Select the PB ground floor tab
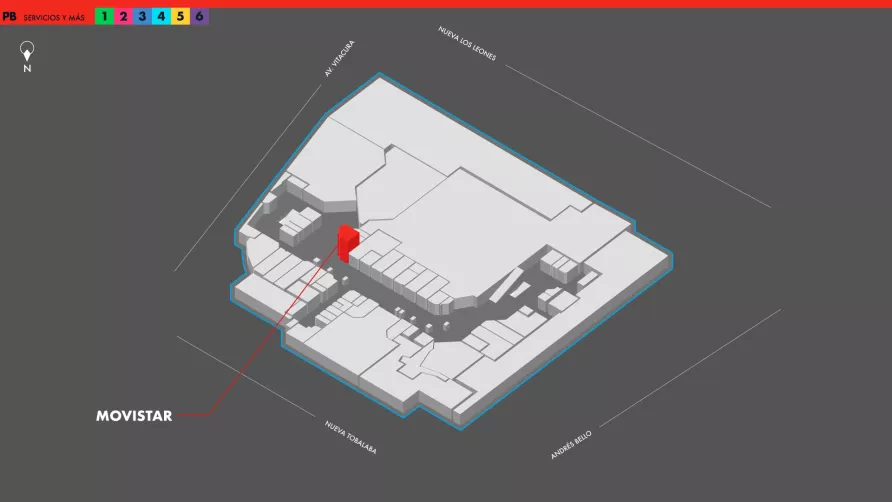The image size is (892, 502). point(9,17)
